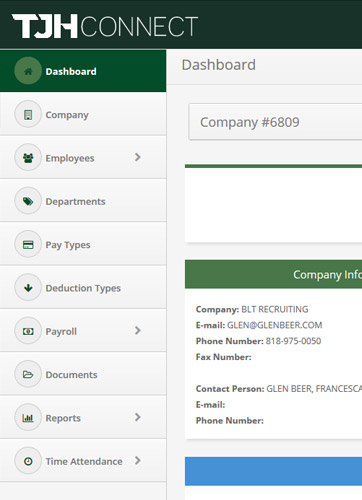362x500 pixels.
Task: Open Documents in the sidebar
Action: pyautogui.click(x=83, y=374)
